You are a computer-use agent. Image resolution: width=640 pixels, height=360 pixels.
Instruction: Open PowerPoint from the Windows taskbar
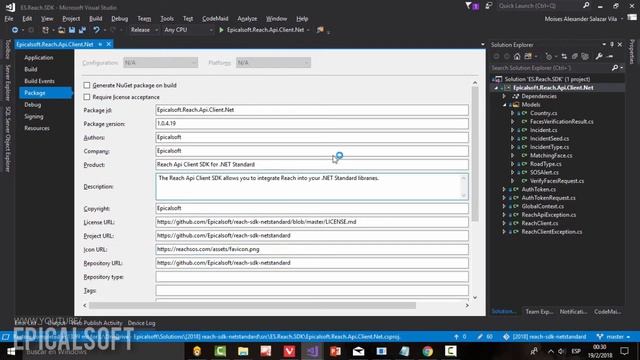pyautogui.click(x=336, y=351)
